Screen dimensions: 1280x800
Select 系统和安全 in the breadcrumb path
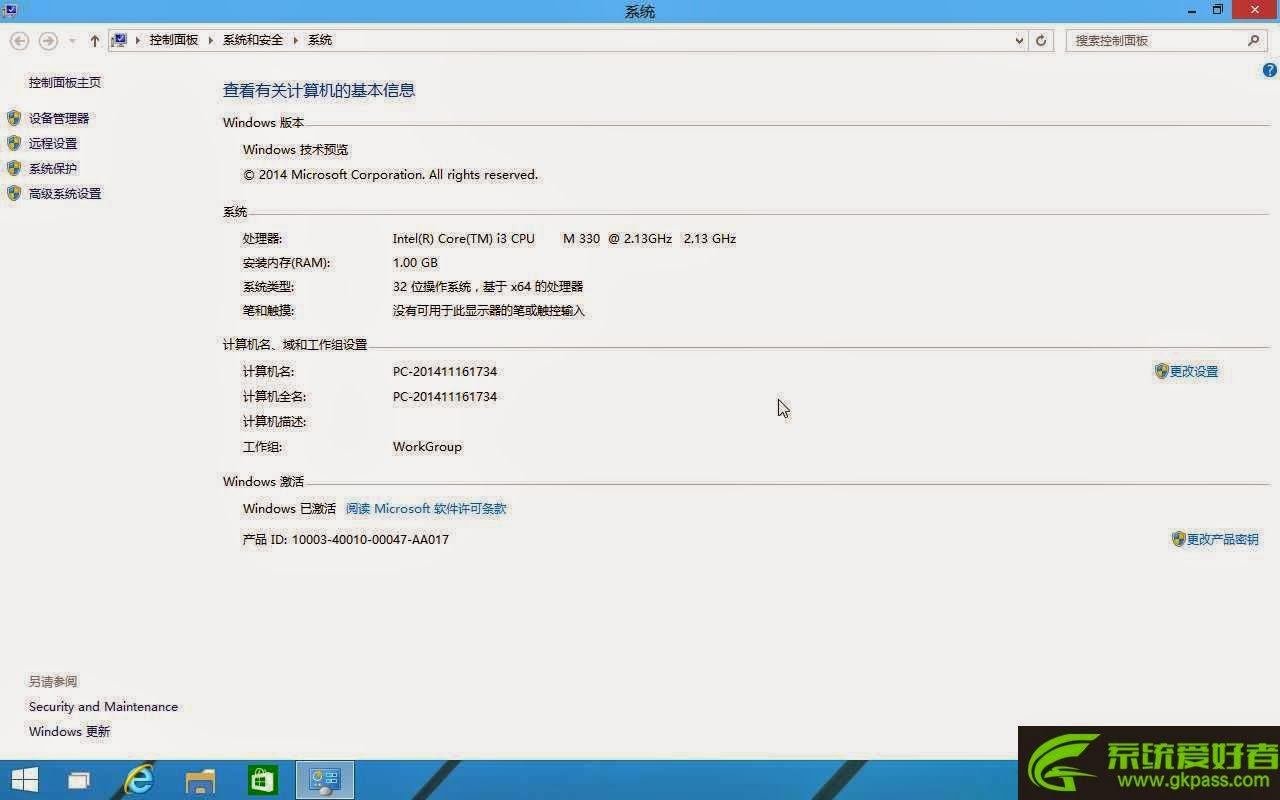pos(253,40)
